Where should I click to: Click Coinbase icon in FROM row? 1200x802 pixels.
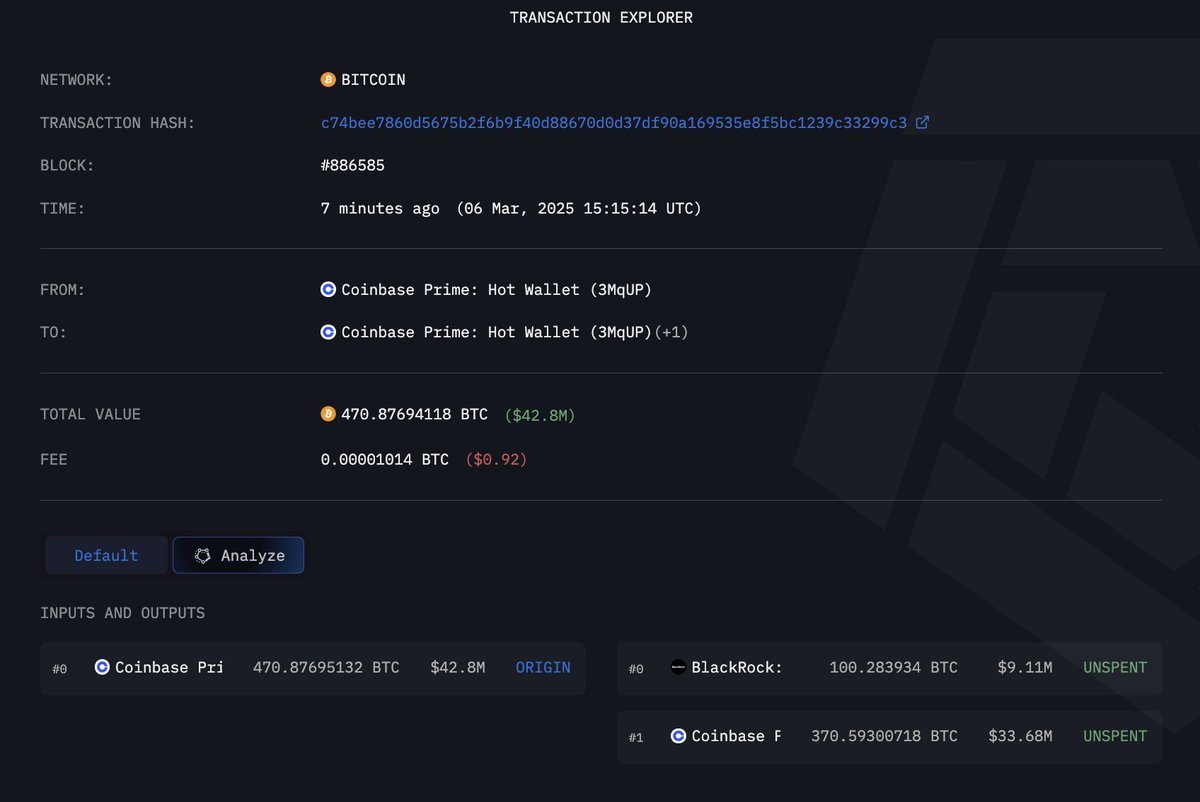coord(328,290)
